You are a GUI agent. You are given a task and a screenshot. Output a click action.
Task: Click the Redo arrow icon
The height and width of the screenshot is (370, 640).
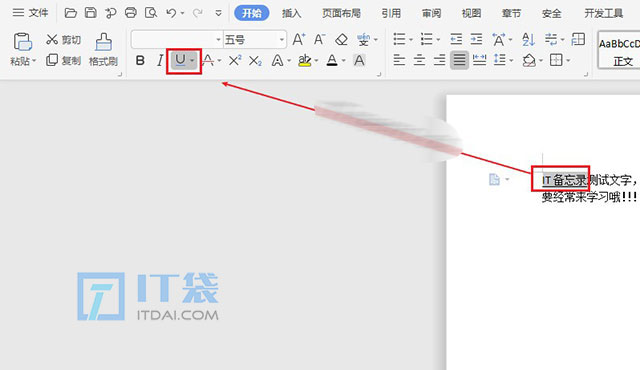coord(198,13)
